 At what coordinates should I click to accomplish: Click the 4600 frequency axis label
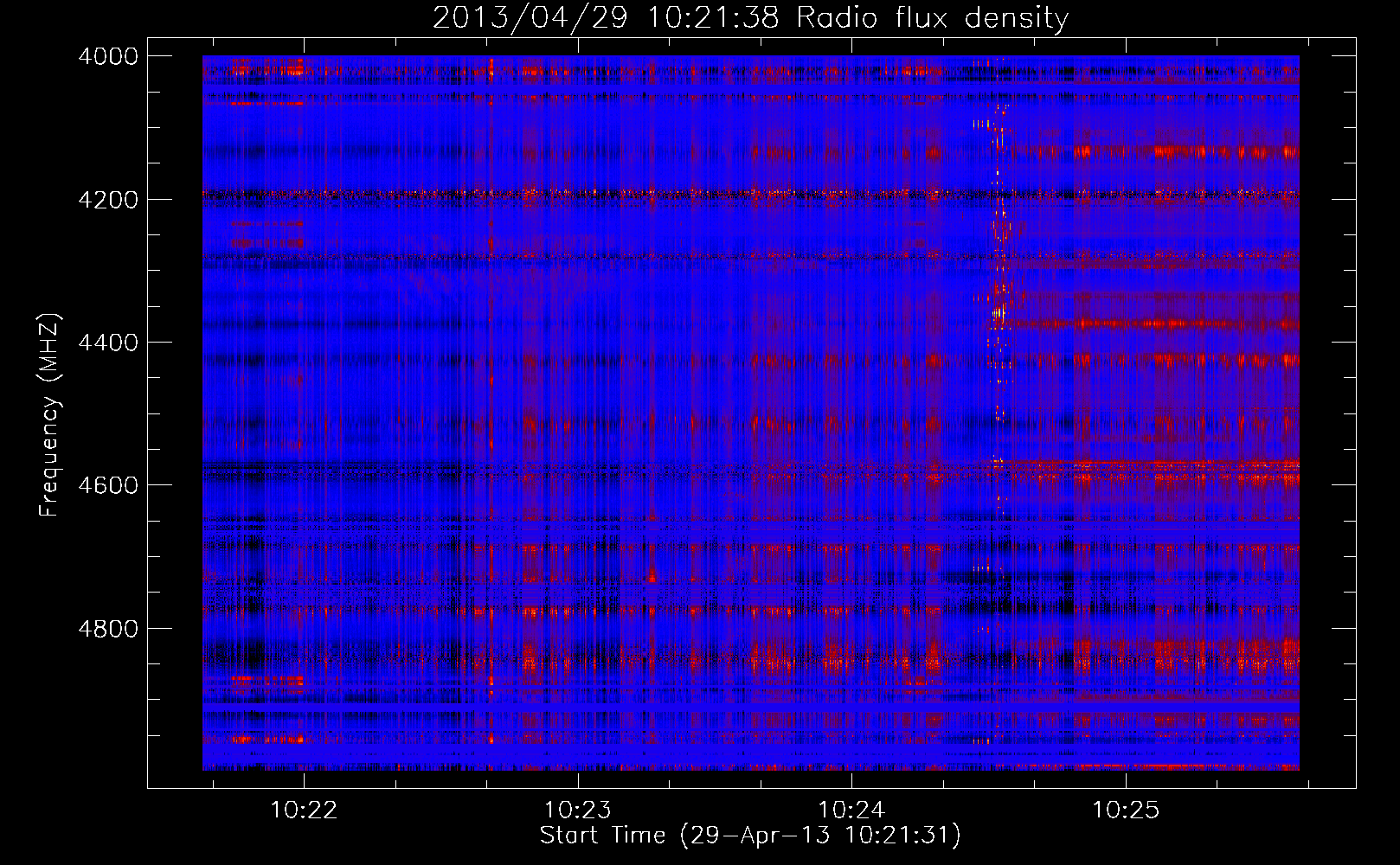pos(108,485)
